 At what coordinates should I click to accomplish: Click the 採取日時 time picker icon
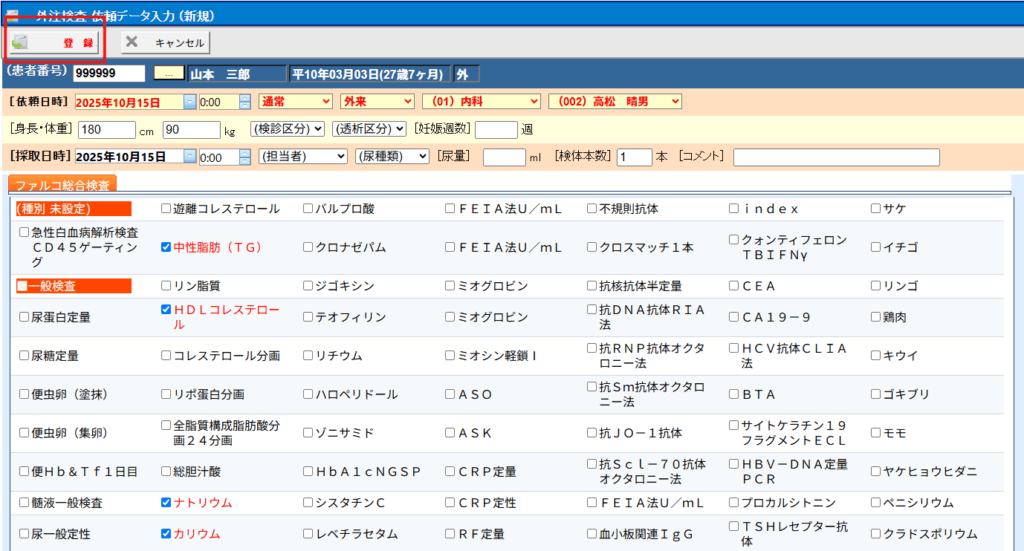click(x=245, y=157)
